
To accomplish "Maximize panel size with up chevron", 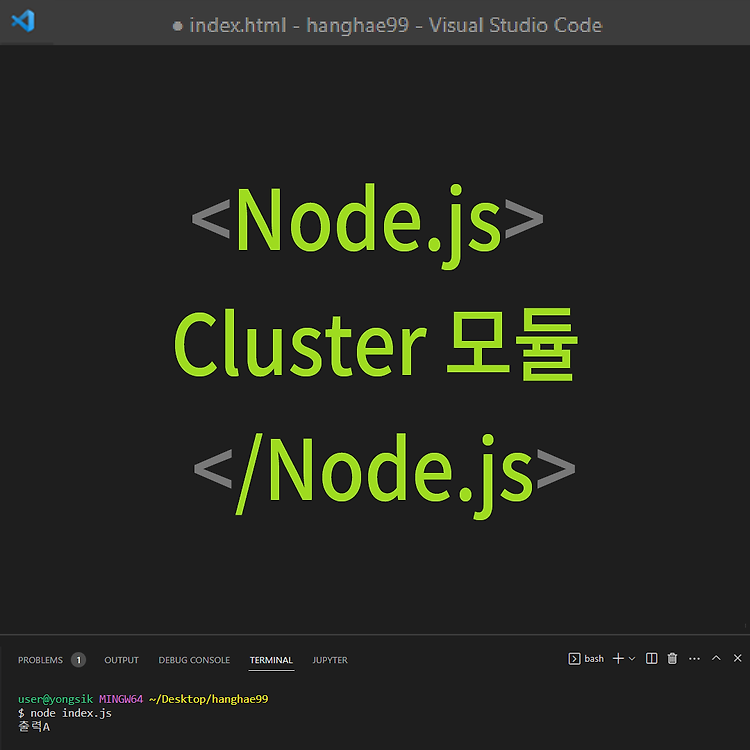I will [x=716, y=658].
